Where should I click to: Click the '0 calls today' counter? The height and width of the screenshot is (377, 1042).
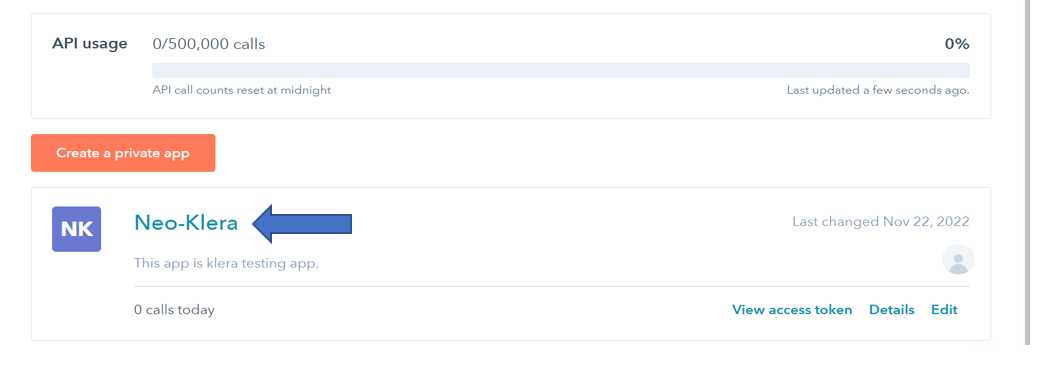[174, 310]
